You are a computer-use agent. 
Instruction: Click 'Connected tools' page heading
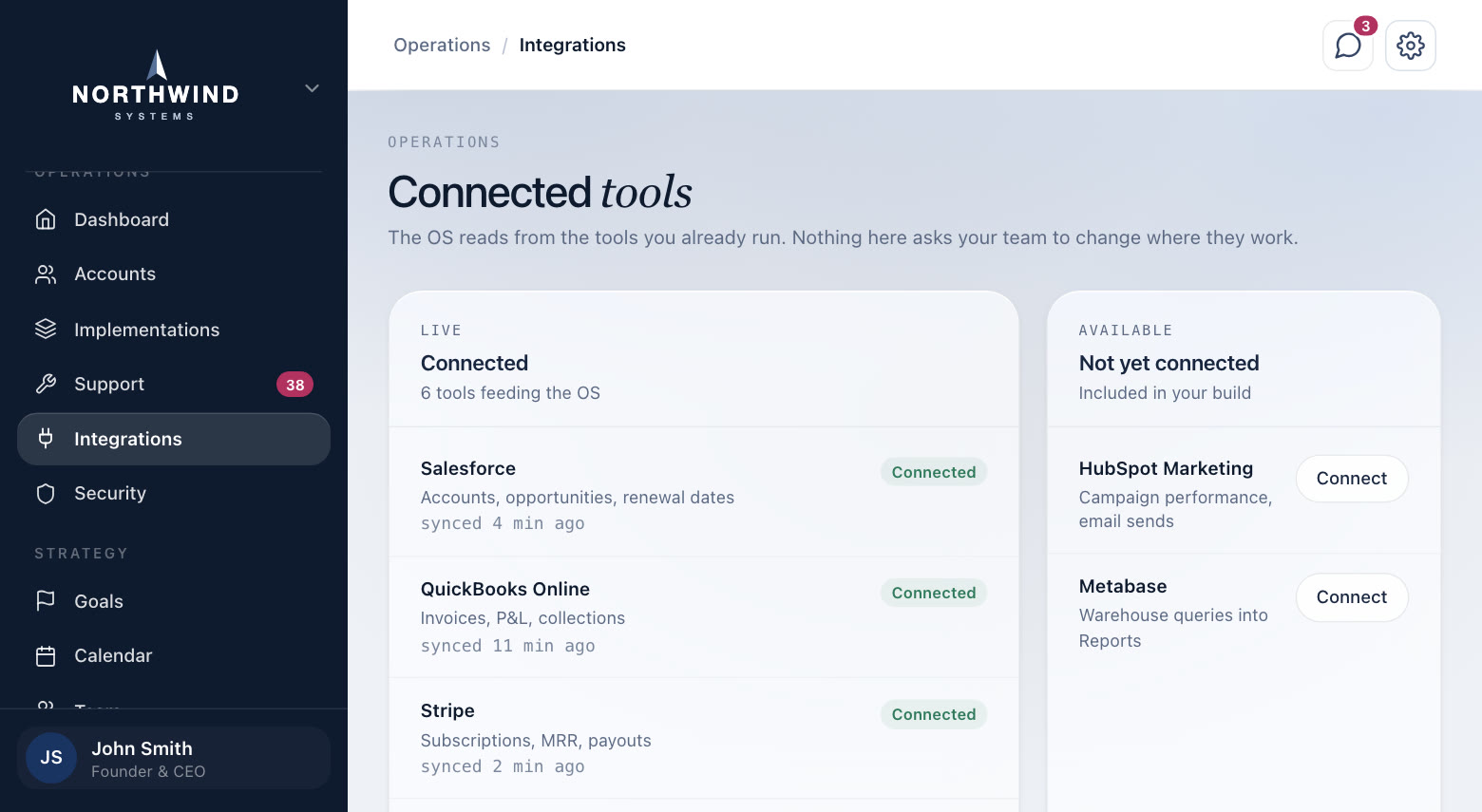point(540,192)
